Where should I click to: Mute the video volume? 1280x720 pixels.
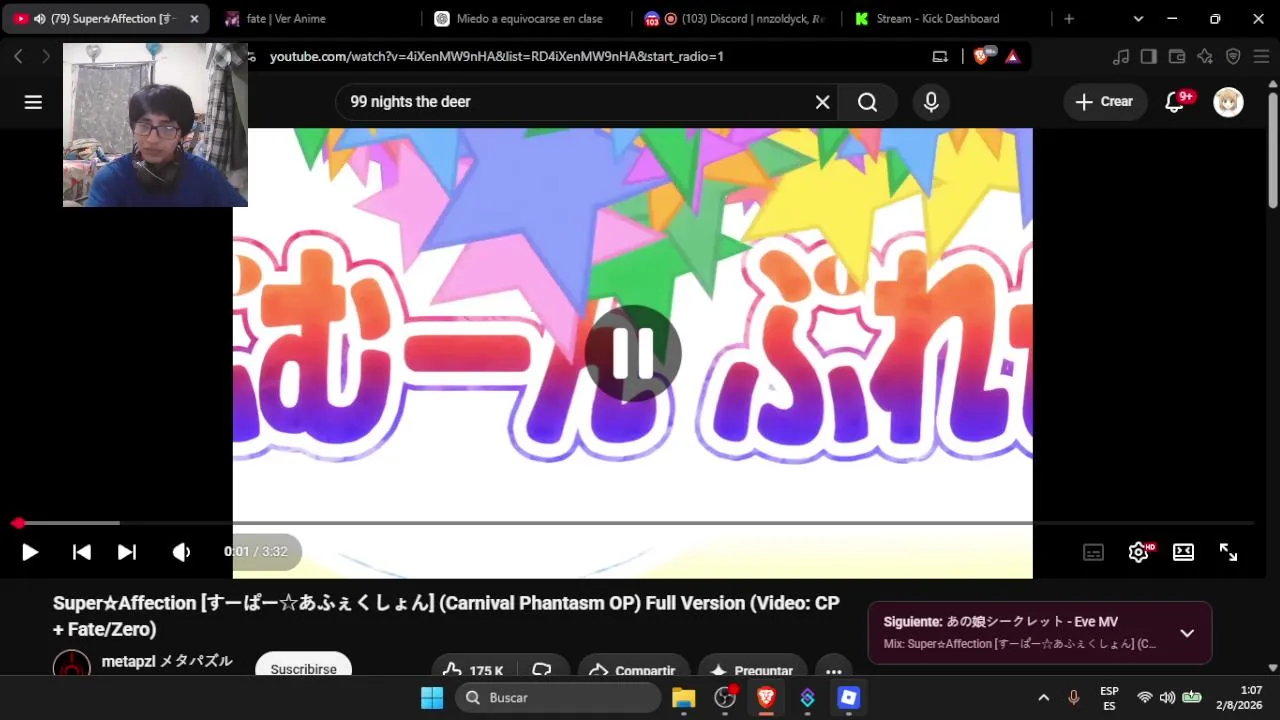[181, 552]
